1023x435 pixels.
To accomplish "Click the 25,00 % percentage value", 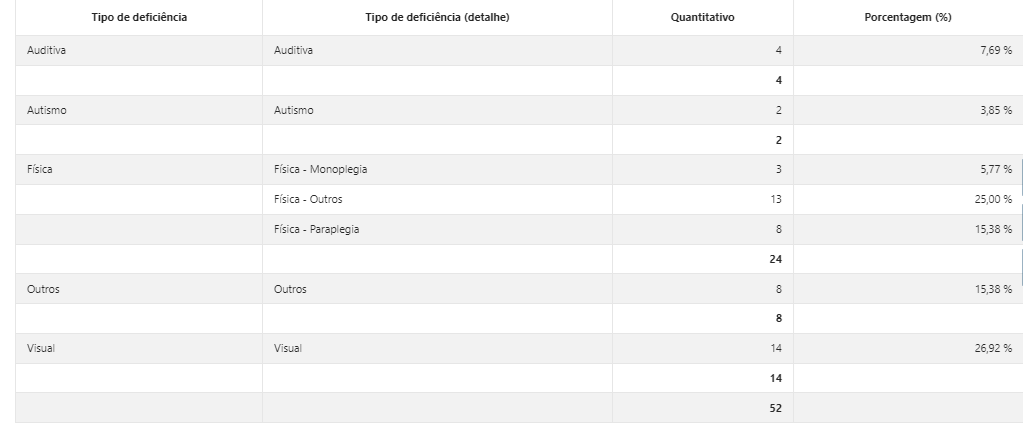I will (993, 200).
